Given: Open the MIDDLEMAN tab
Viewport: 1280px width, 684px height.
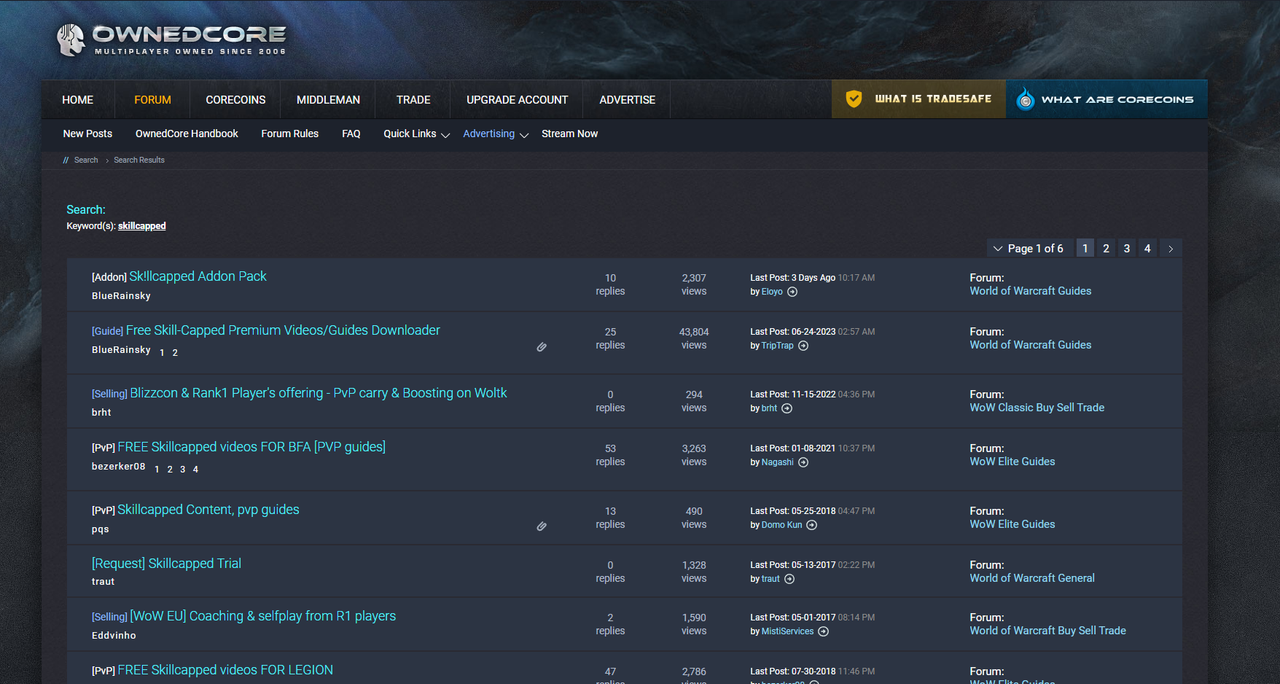Looking at the screenshot, I should 328,100.
